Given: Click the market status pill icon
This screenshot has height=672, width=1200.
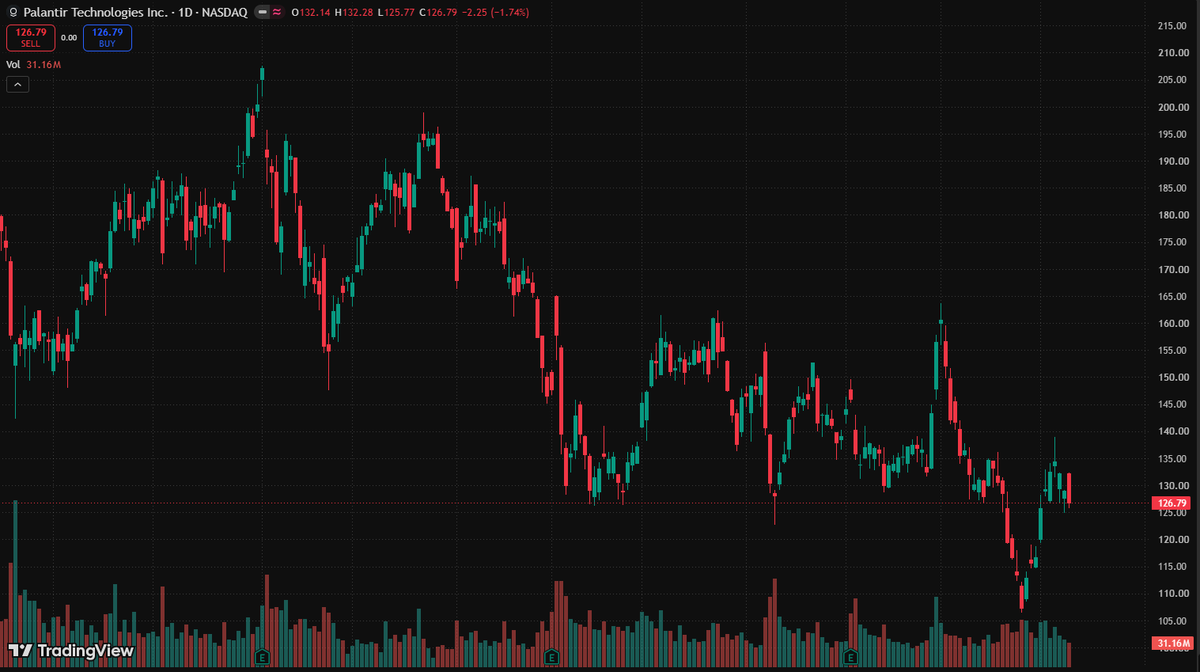Looking at the screenshot, I should coord(261,12).
